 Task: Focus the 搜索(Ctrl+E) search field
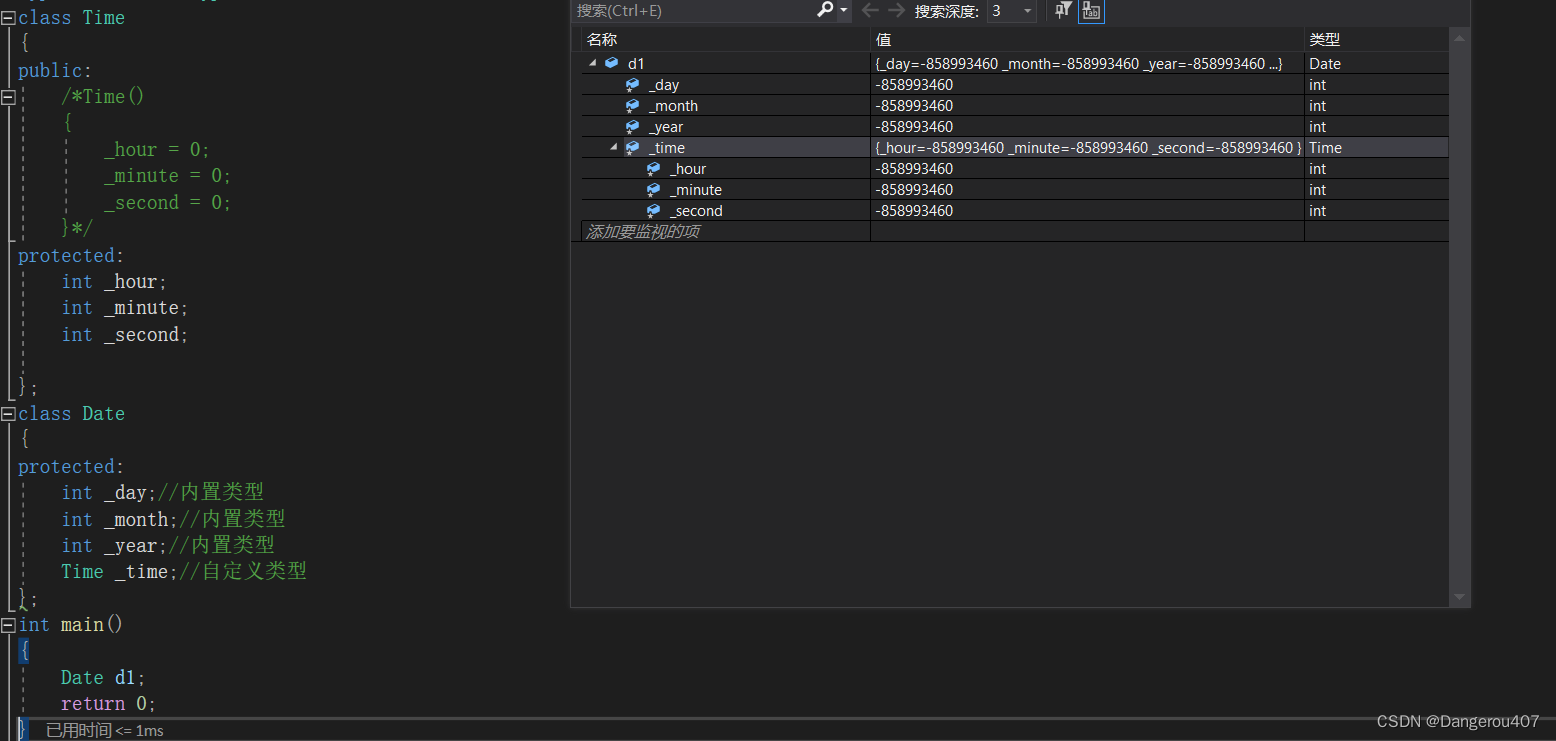coord(695,11)
